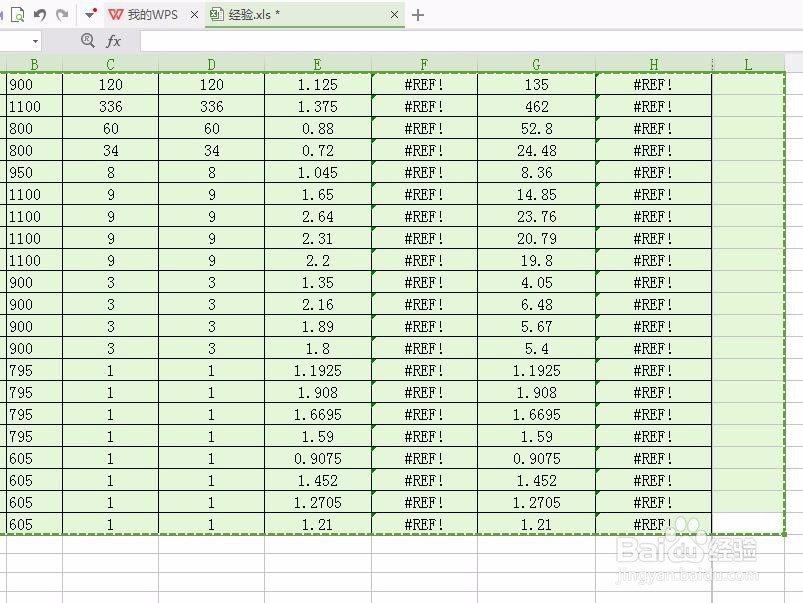Click column G cell with value 1.1925

pos(536,371)
